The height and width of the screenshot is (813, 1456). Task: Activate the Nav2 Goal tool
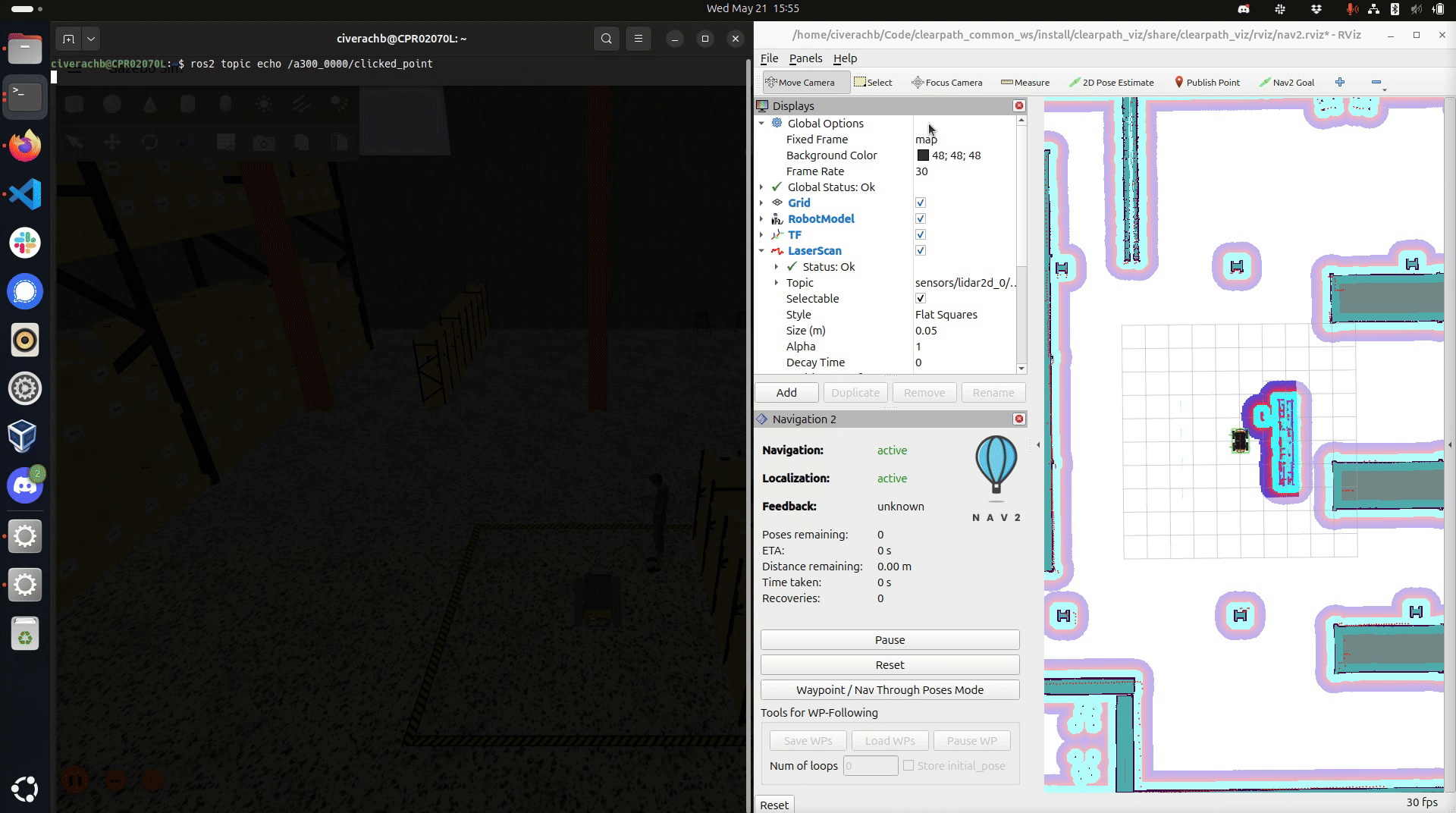point(1286,82)
